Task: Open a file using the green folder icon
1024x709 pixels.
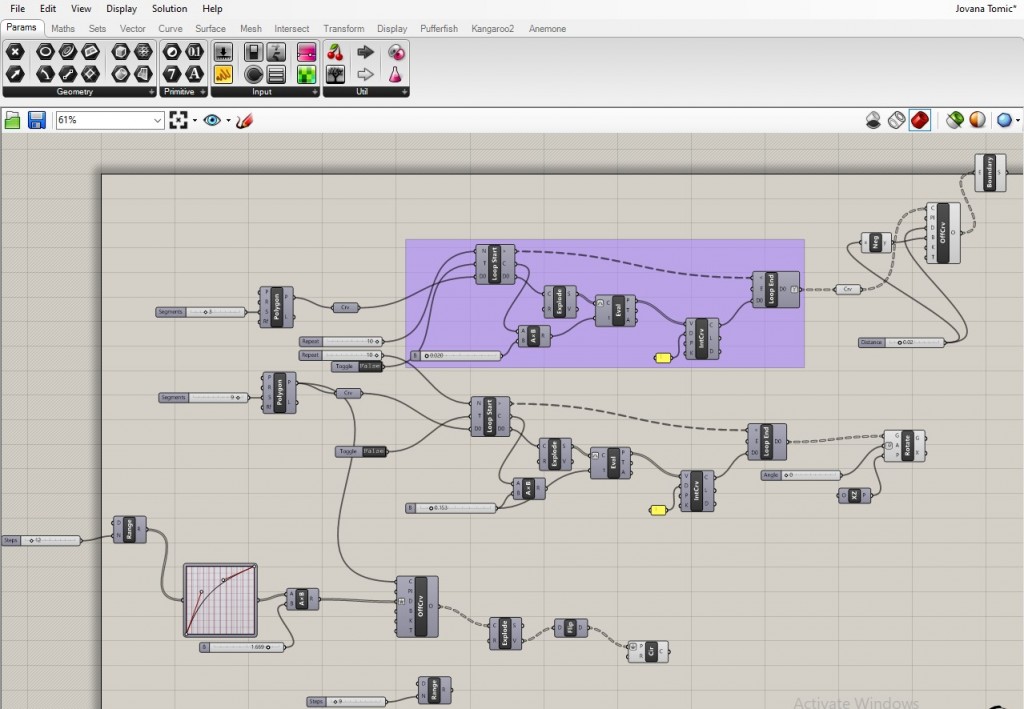Action: pyautogui.click(x=13, y=120)
